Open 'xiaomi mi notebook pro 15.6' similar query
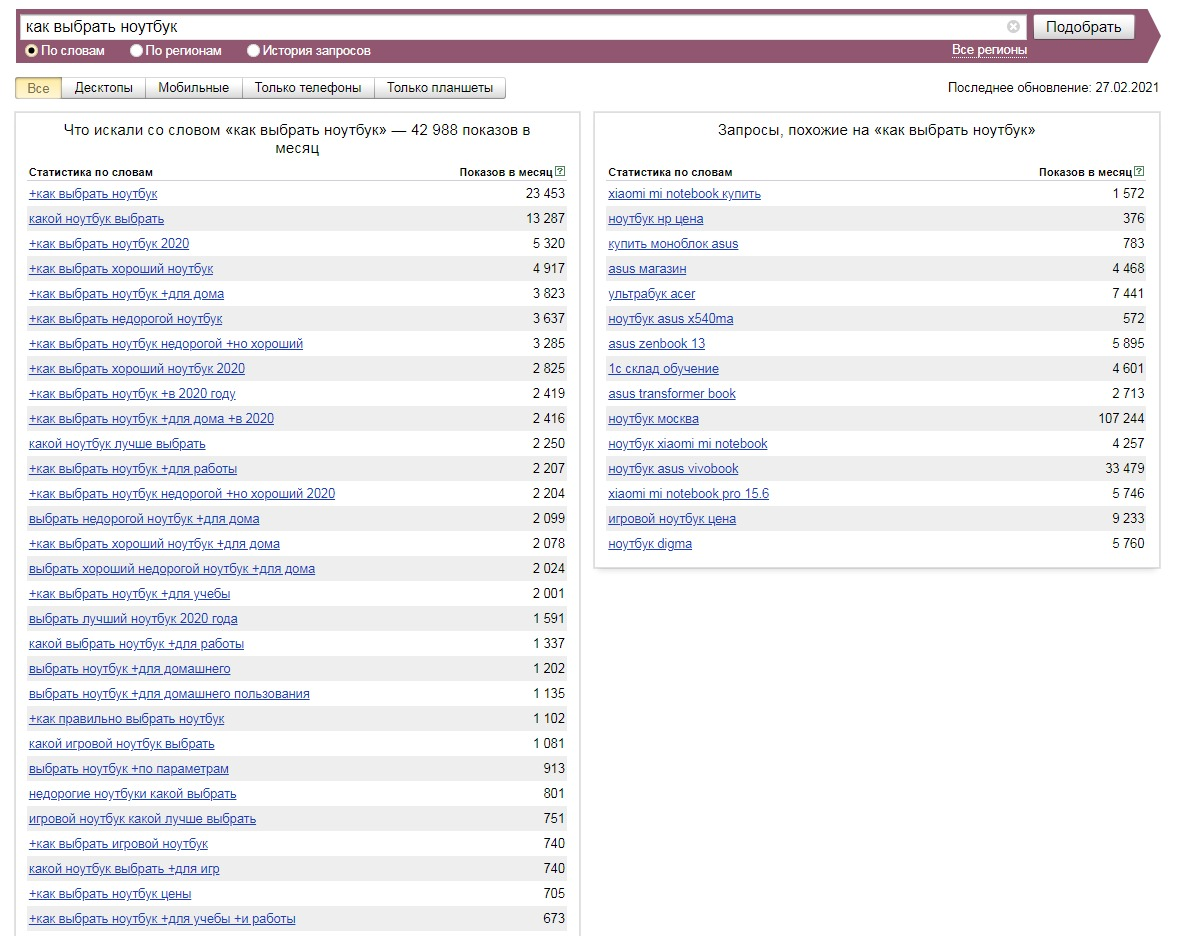 (688, 494)
